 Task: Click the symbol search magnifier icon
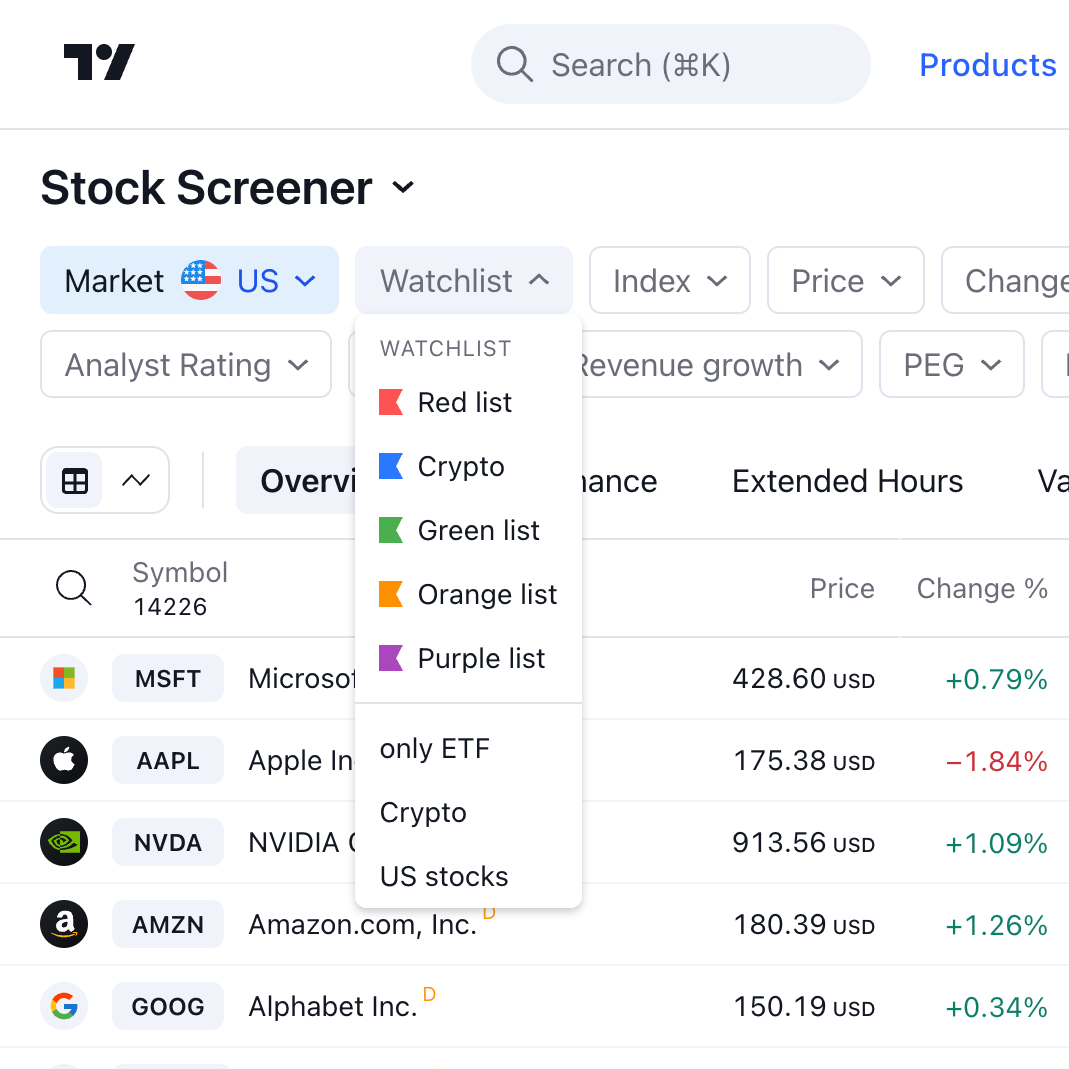tap(74, 589)
